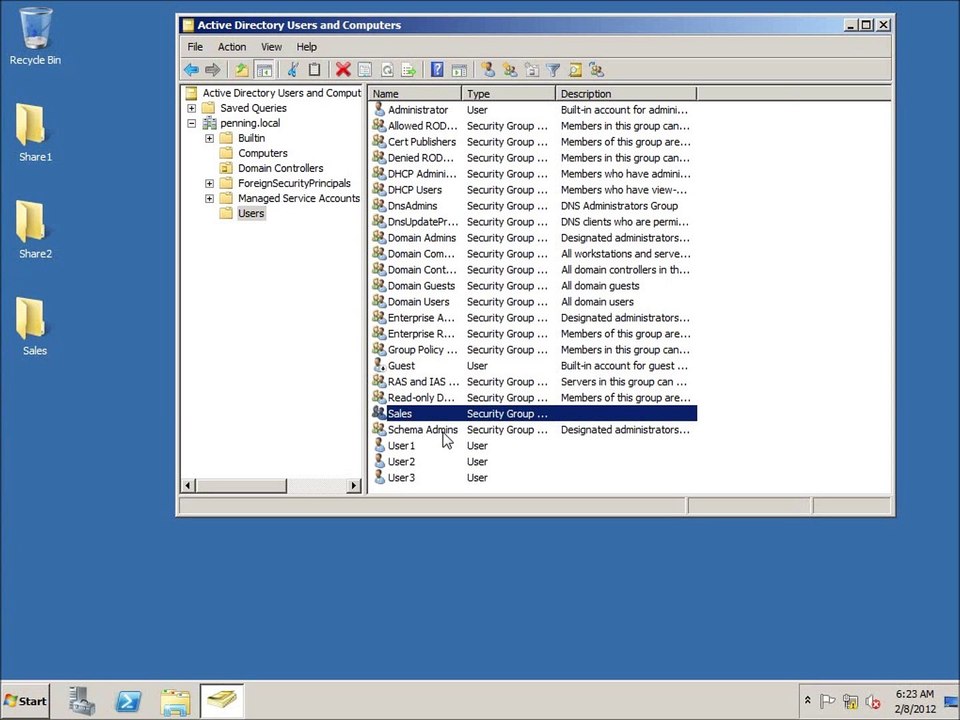960x720 pixels.
Task: Select the Sales desktop folder
Action: tap(35, 326)
